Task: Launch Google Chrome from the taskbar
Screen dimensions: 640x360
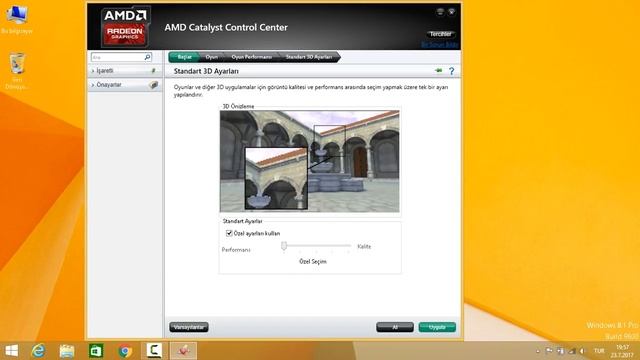Action: pos(125,351)
